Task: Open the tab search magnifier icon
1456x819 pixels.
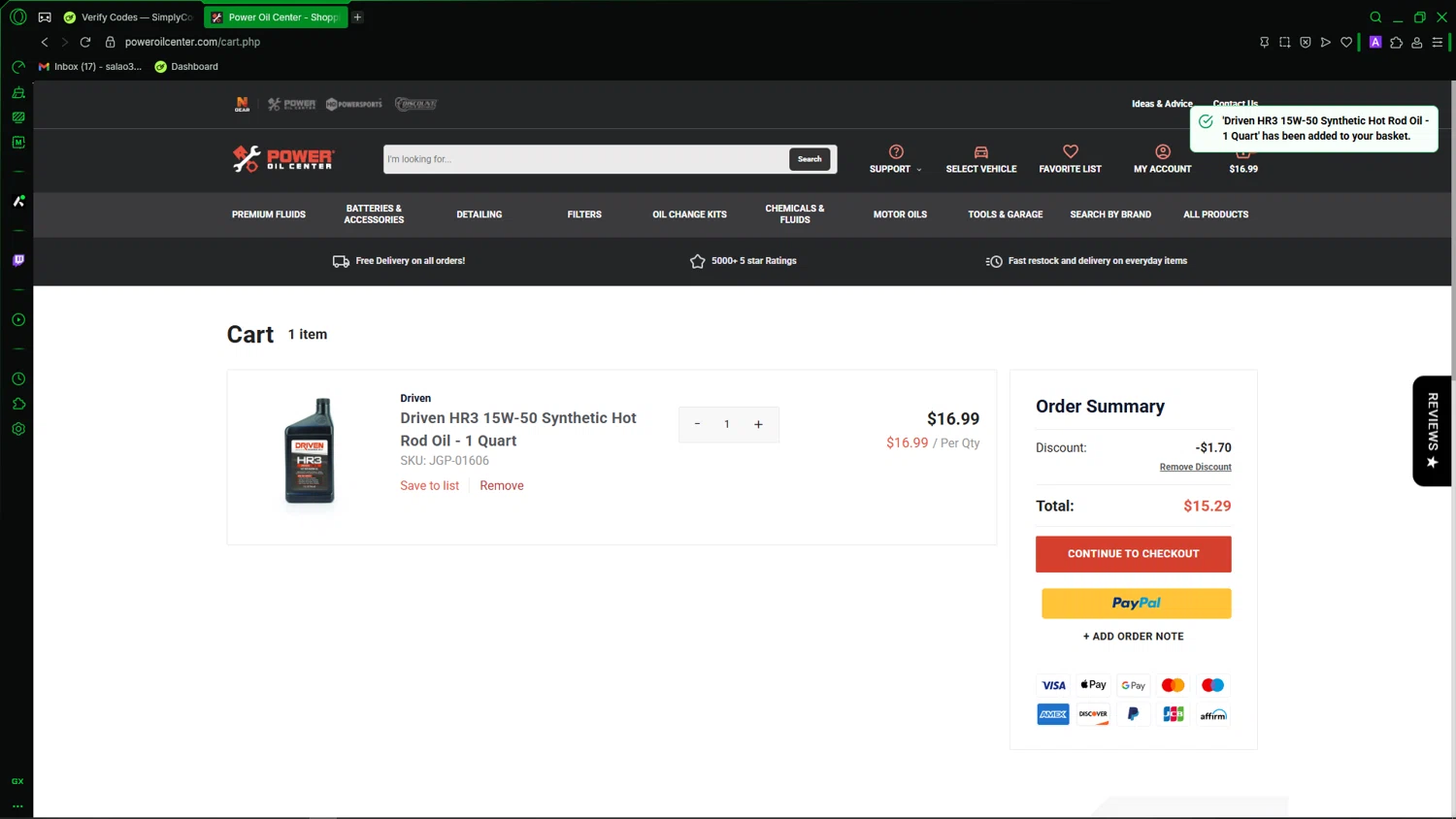Action: point(1375,16)
